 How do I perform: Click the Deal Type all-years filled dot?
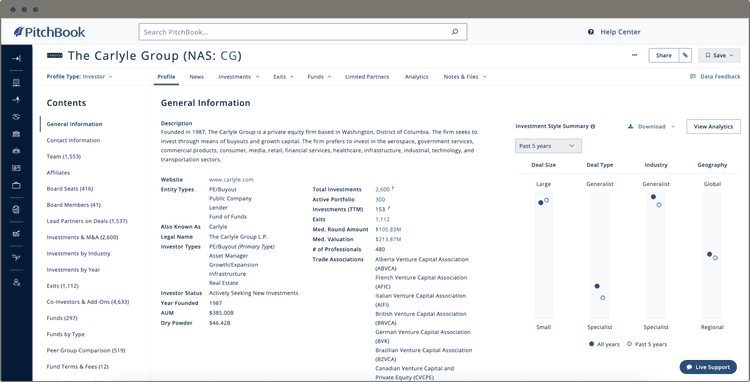597,286
